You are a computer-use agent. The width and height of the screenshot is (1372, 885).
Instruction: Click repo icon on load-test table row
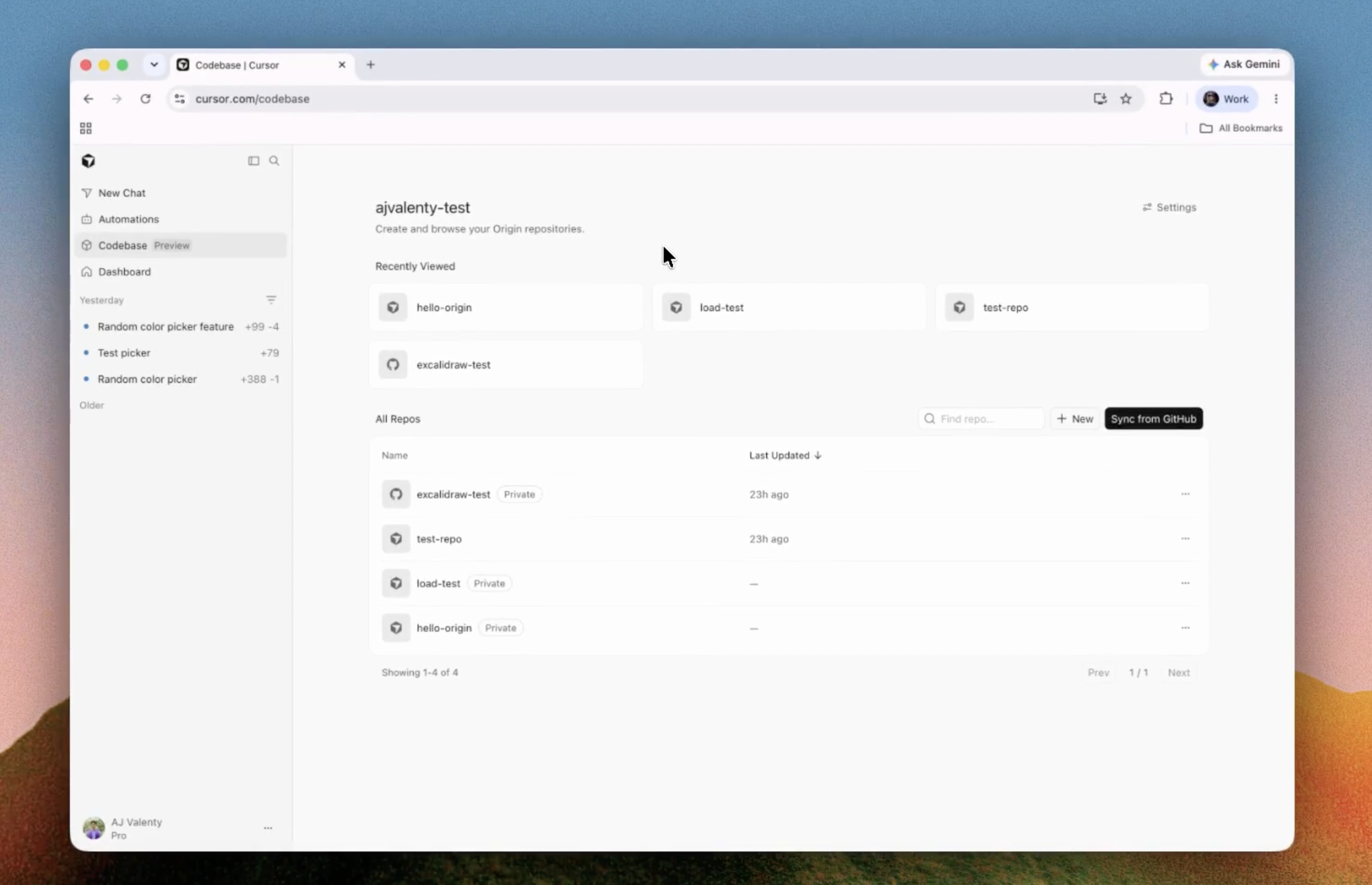[396, 583]
